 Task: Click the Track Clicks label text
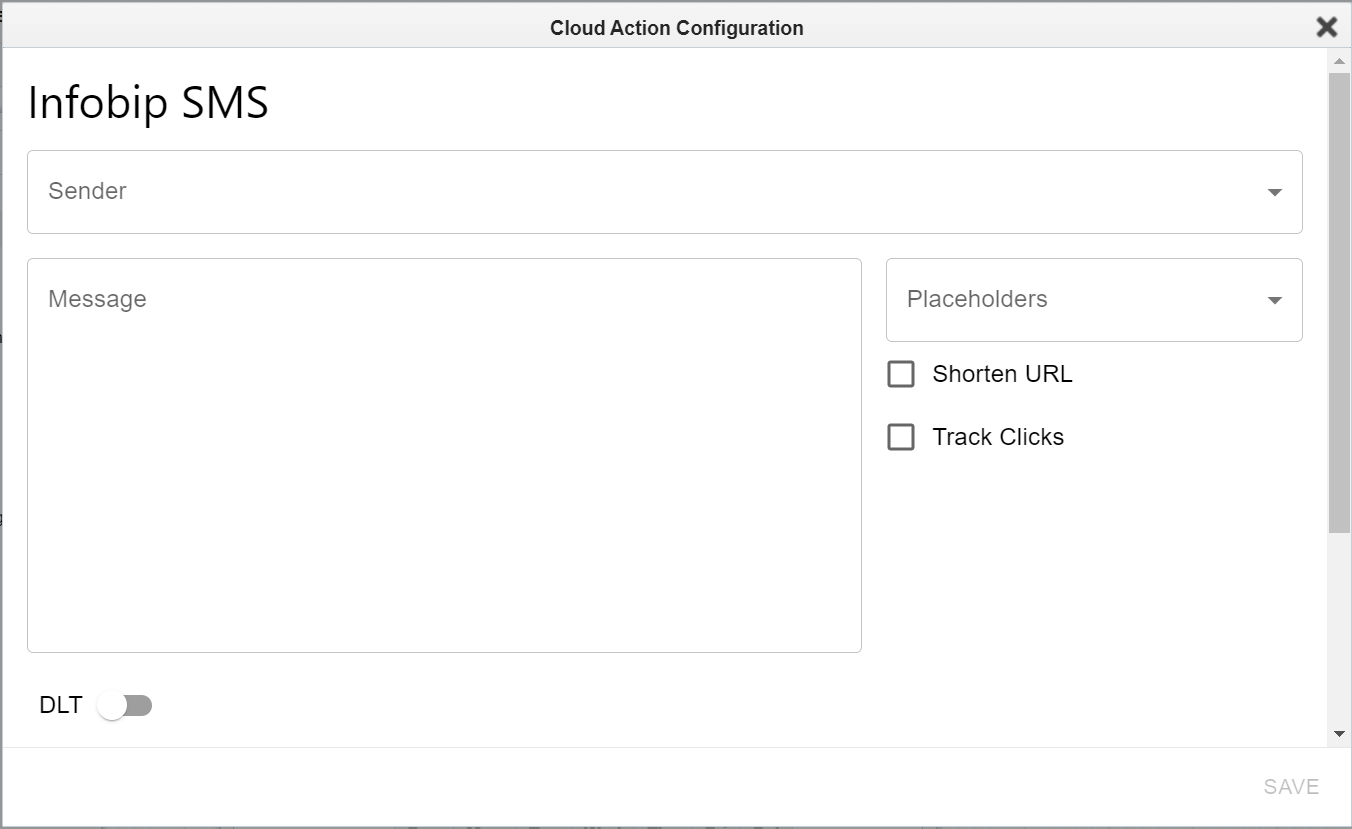pos(998,437)
